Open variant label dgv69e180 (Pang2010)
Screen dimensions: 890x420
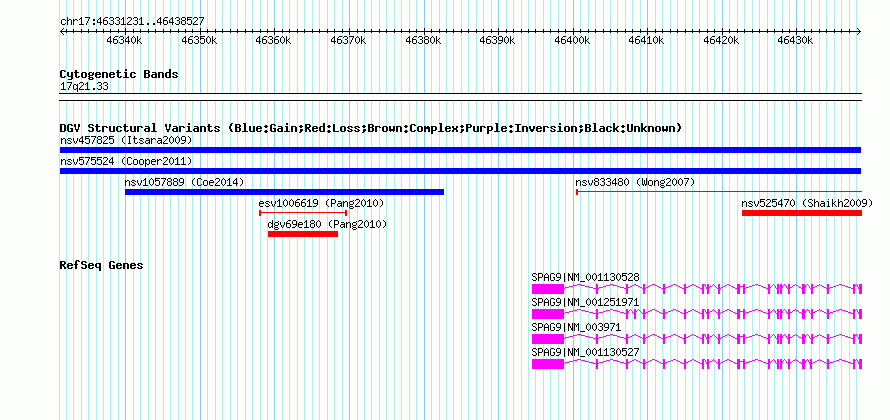coord(328,225)
